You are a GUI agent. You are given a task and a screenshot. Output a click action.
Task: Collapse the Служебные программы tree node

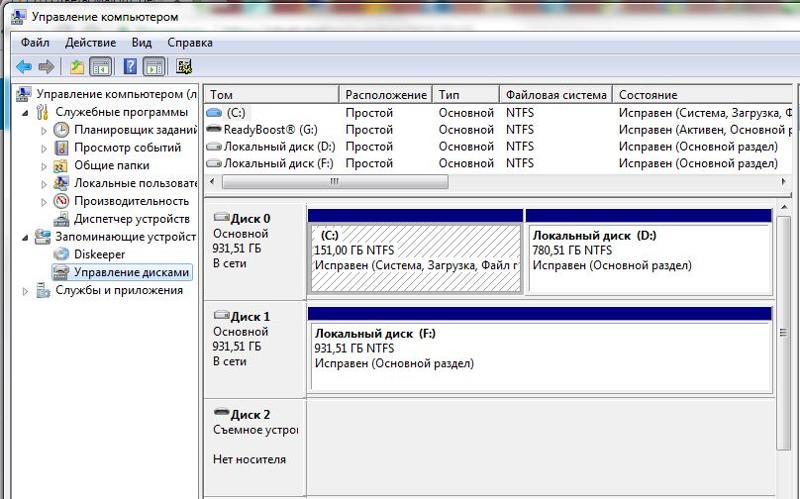(25, 113)
